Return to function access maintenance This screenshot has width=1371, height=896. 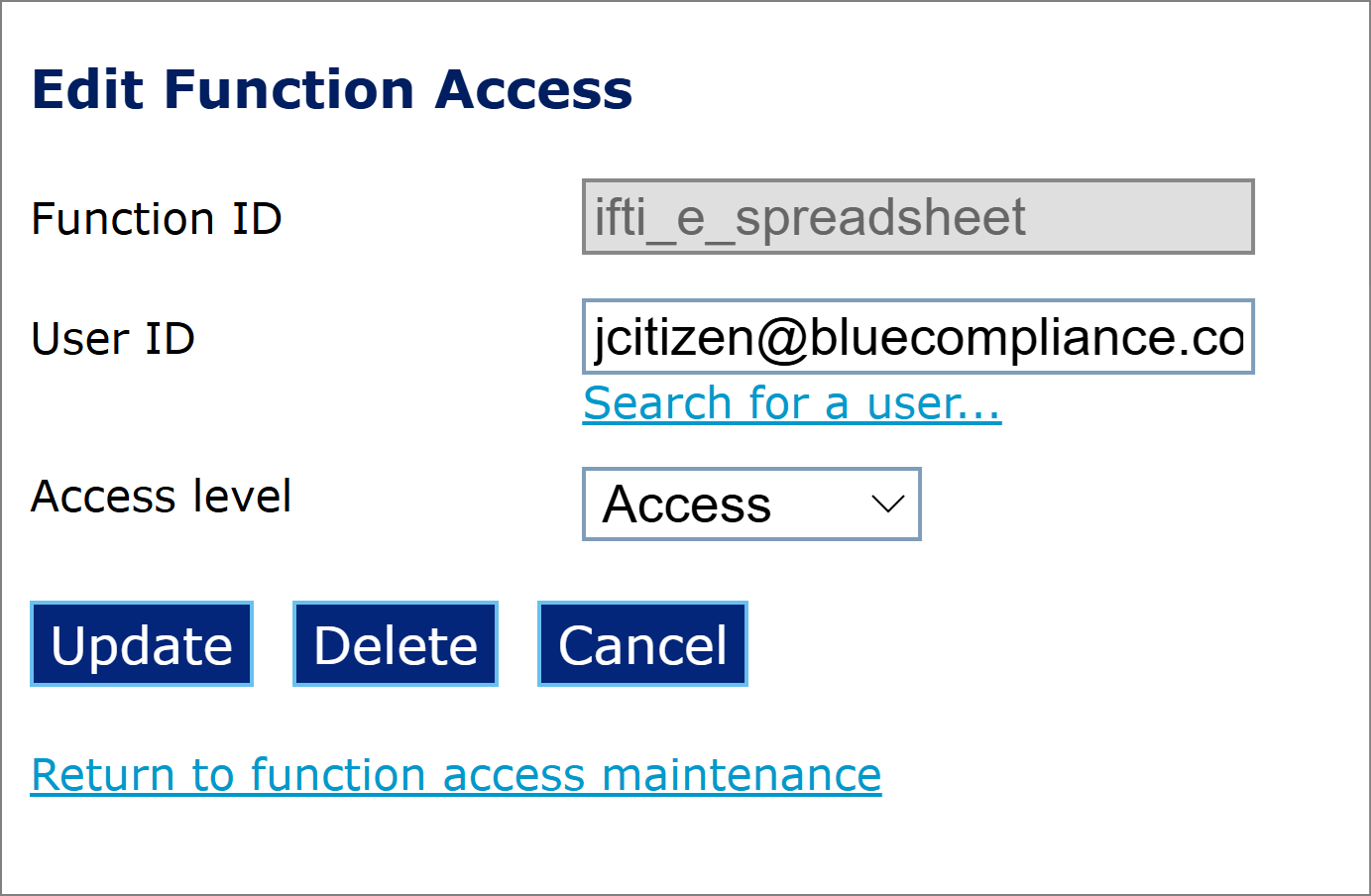point(456,775)
